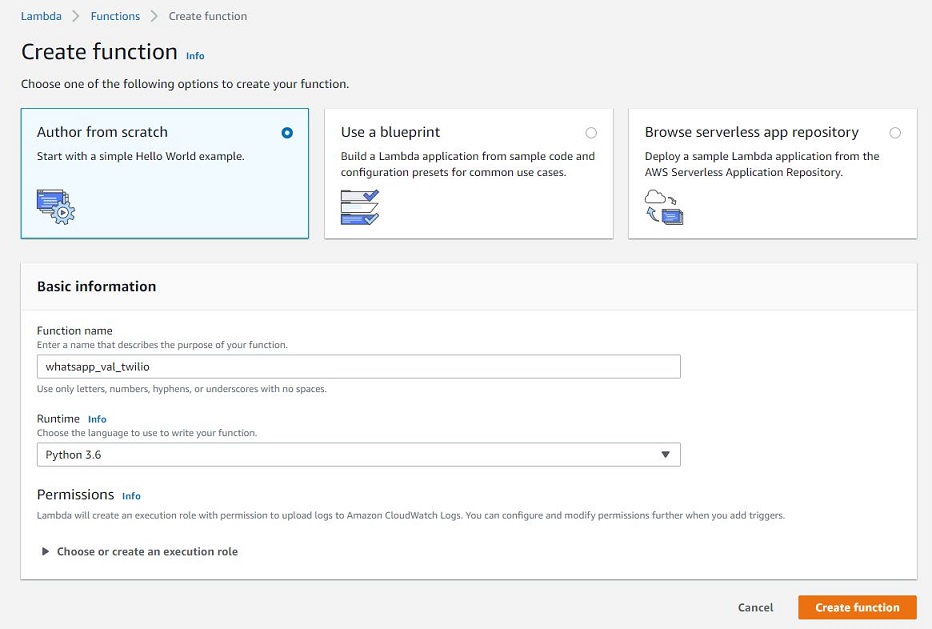The image size is (932, 629).
Task: Click 'Start with a simple Hello World example' text
Action: click(x=141, y=156)
